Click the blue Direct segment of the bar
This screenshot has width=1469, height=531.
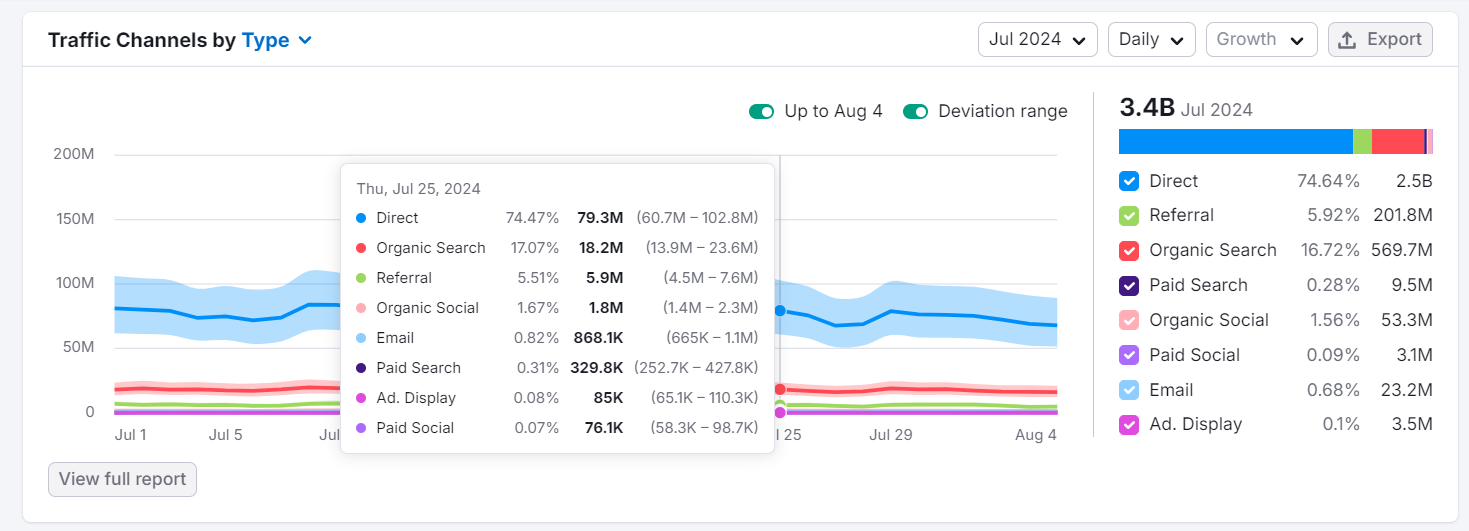1236,141
